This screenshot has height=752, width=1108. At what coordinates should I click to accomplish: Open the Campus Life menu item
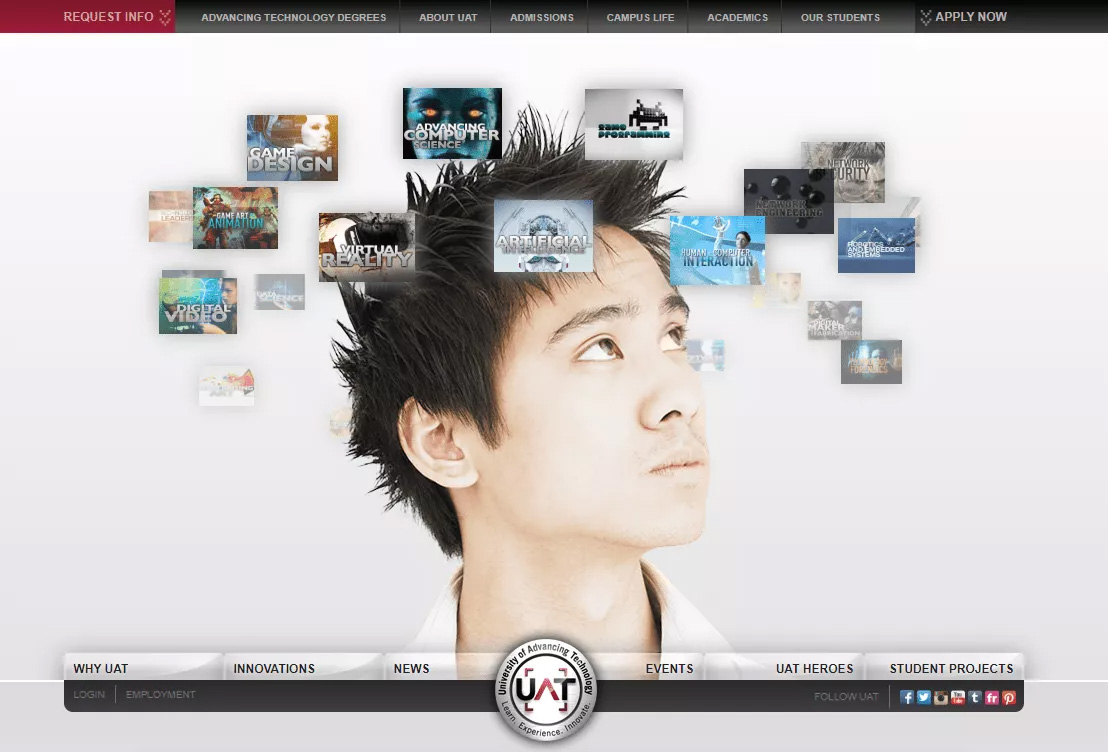click(x=640, y=17)
